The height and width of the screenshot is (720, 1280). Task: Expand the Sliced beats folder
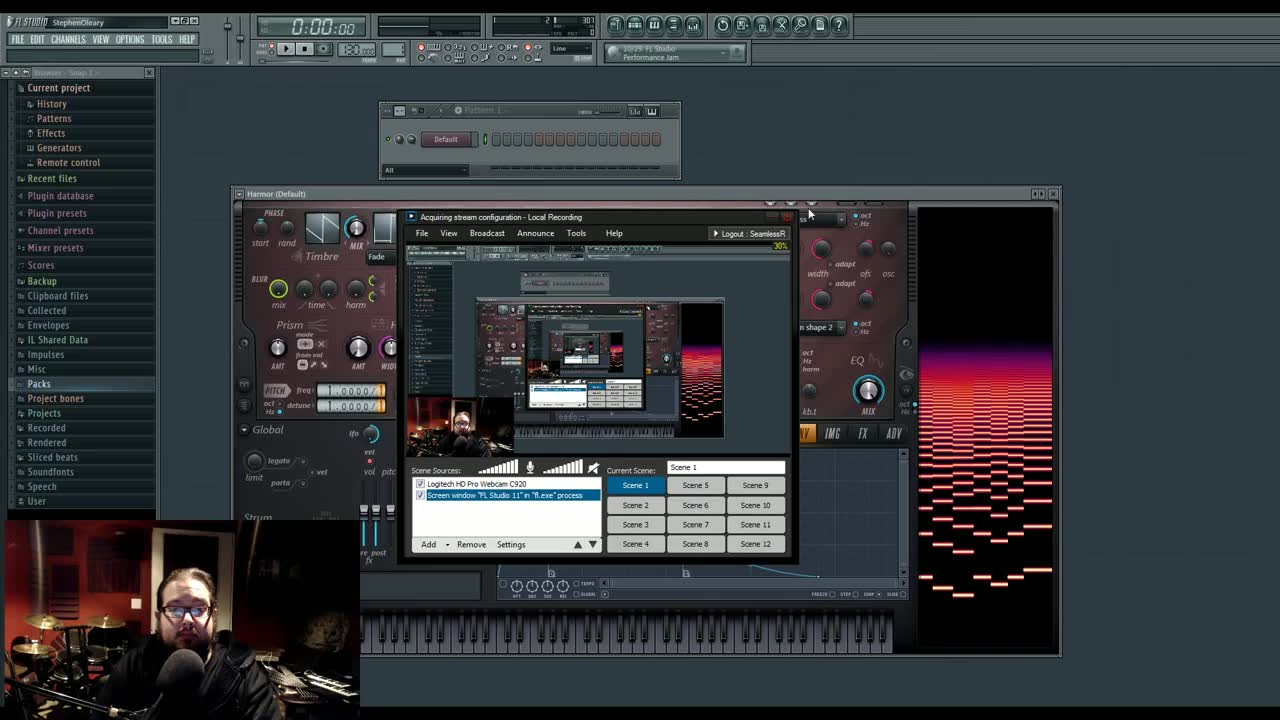[x=52, y=457]
